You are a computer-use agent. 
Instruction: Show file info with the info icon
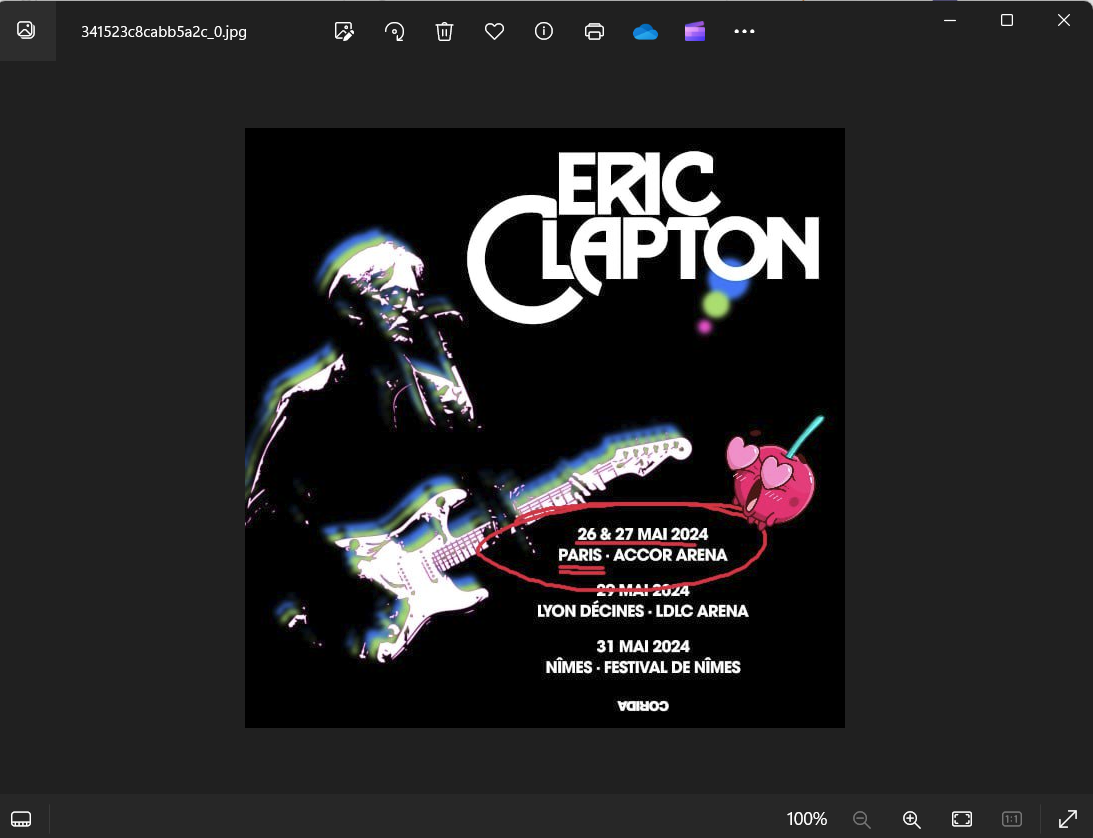coord(544,31)
